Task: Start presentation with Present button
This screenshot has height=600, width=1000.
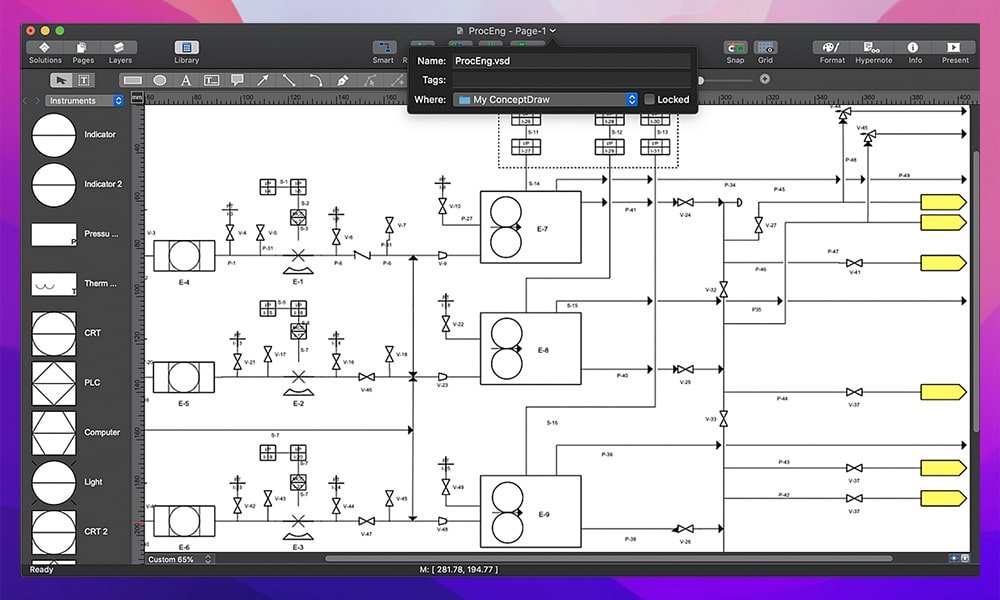Action: click(x=954, y=48)
